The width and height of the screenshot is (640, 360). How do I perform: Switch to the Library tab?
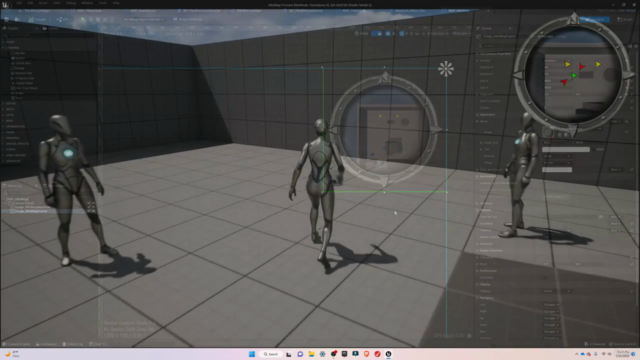click(x=51, y=29)
